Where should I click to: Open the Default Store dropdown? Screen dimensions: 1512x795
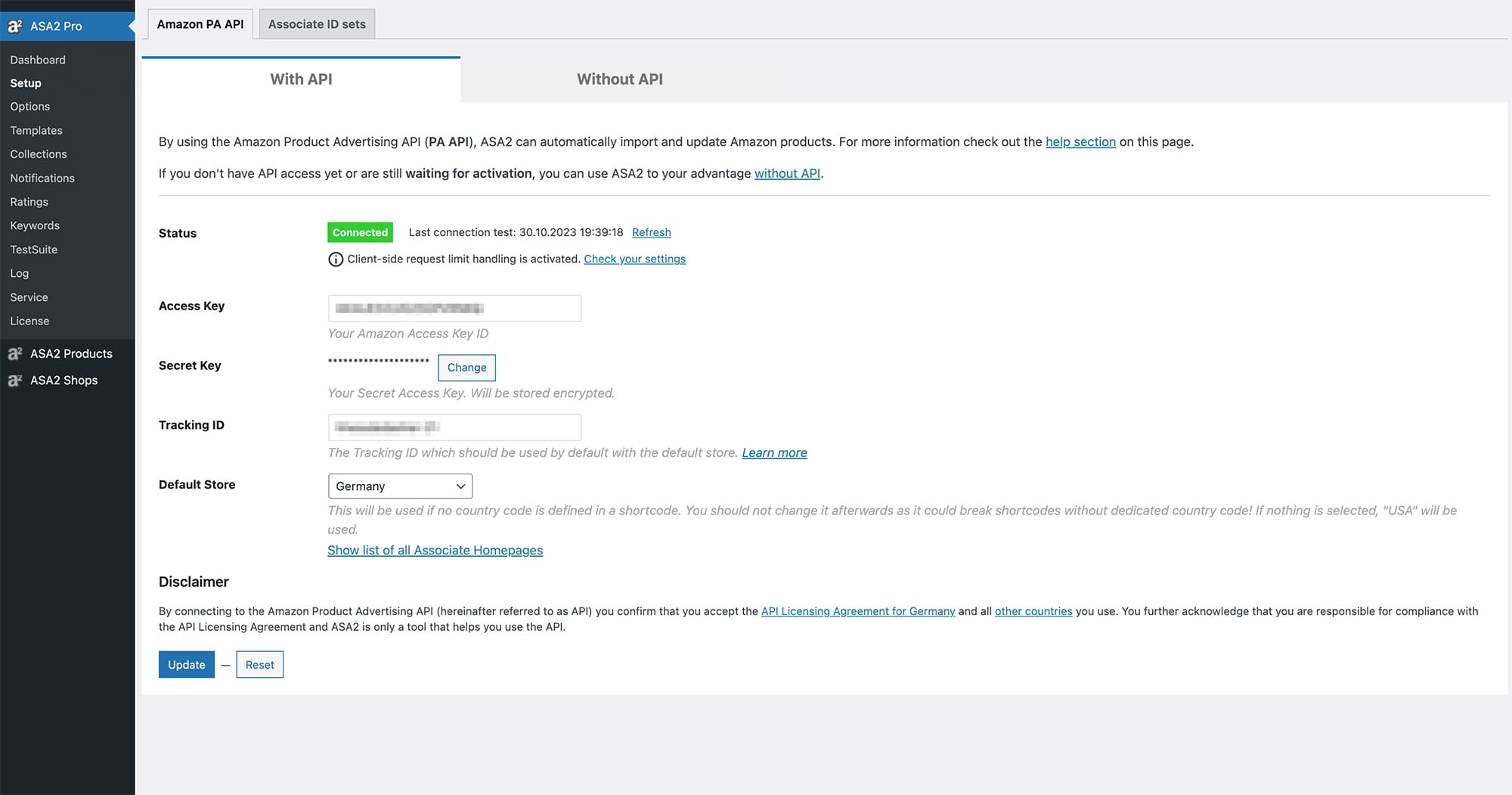pos(400,486)
